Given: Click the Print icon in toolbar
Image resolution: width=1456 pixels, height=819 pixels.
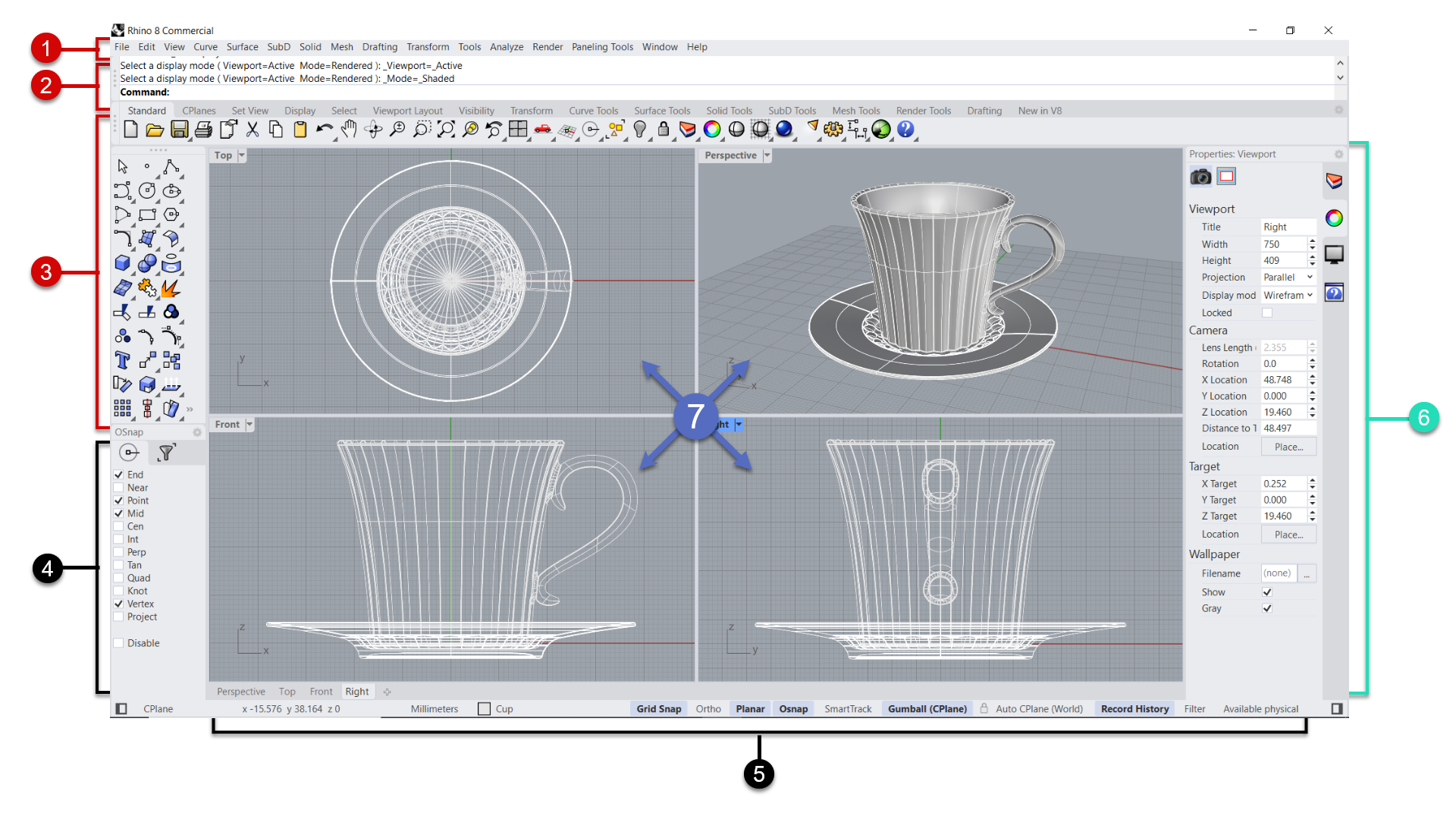Looking at the screenshot, I should (203, 130).
